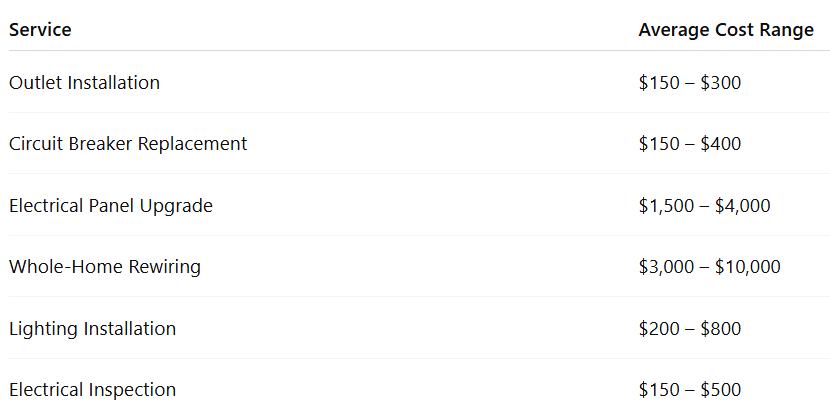Click the $200 – $800 cost range
Image resolution: width=830 pixels, height=418 pixels.
pos(690,329)
